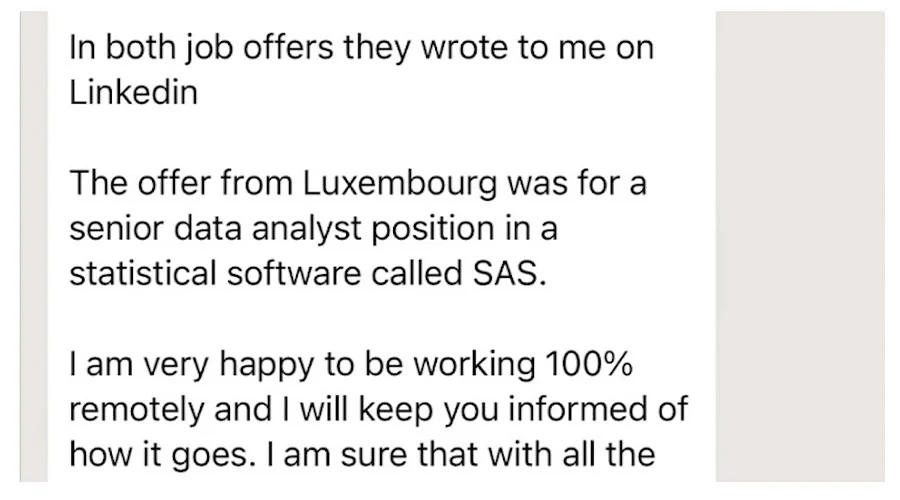
Task: Click the "100%" text in the message
Action: pos(589,364)
